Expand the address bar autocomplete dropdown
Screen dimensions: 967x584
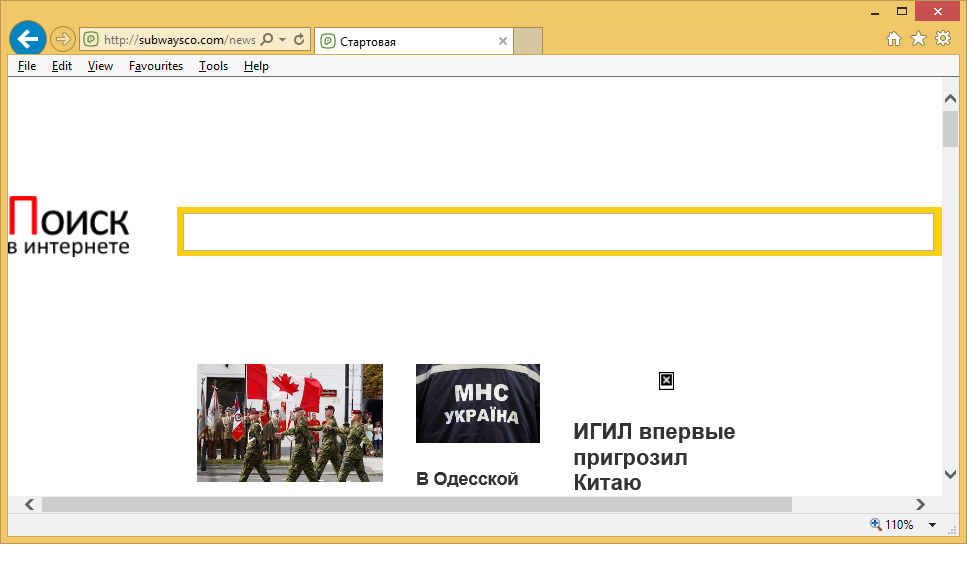[x=283, y=40]
